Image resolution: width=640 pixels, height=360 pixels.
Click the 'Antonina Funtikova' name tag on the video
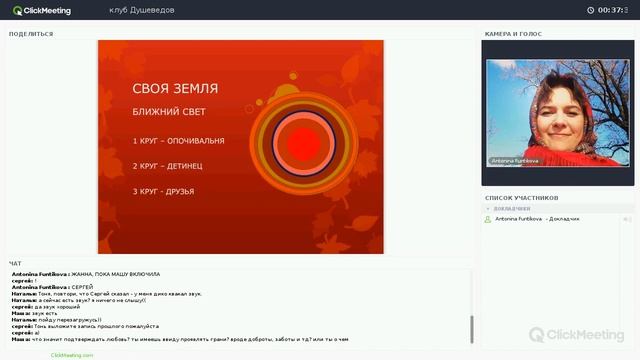pyautogui.click(x=515, y=161)
